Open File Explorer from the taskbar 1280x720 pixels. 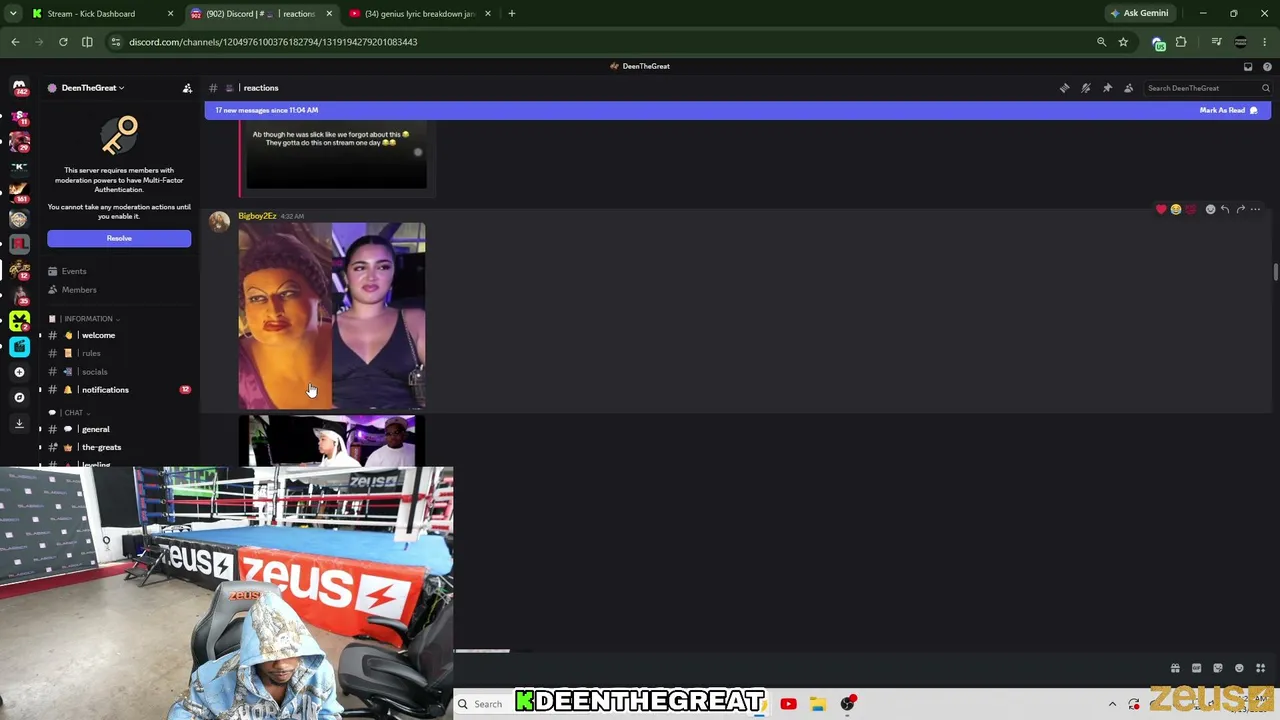[818, 704]
